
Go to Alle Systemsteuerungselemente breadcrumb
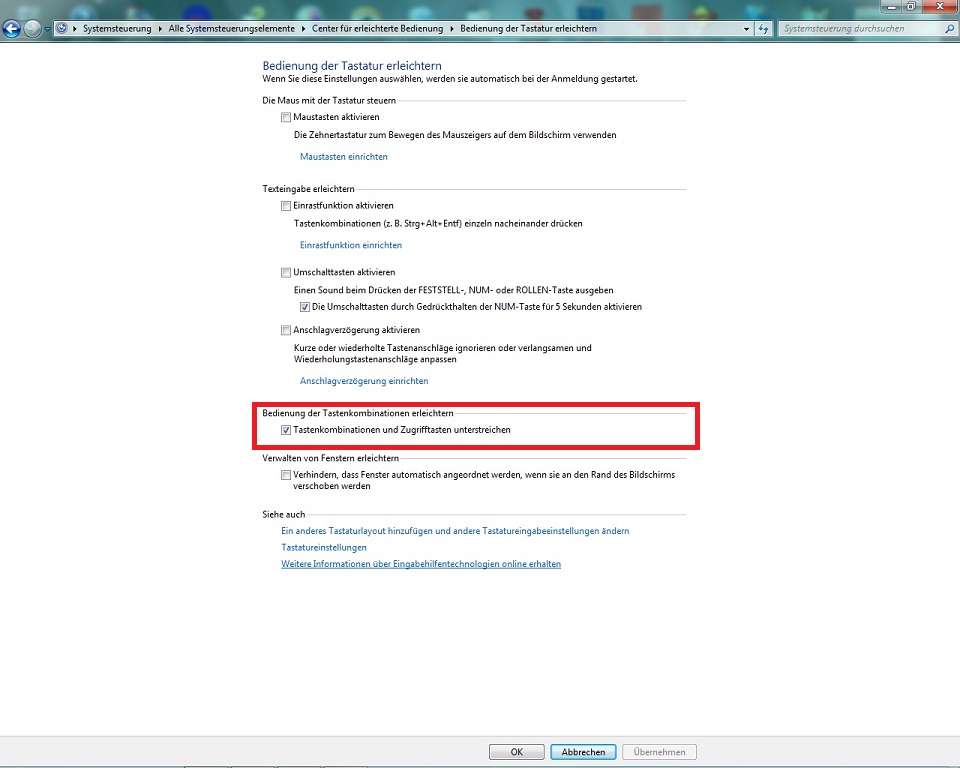coord(233,29)
